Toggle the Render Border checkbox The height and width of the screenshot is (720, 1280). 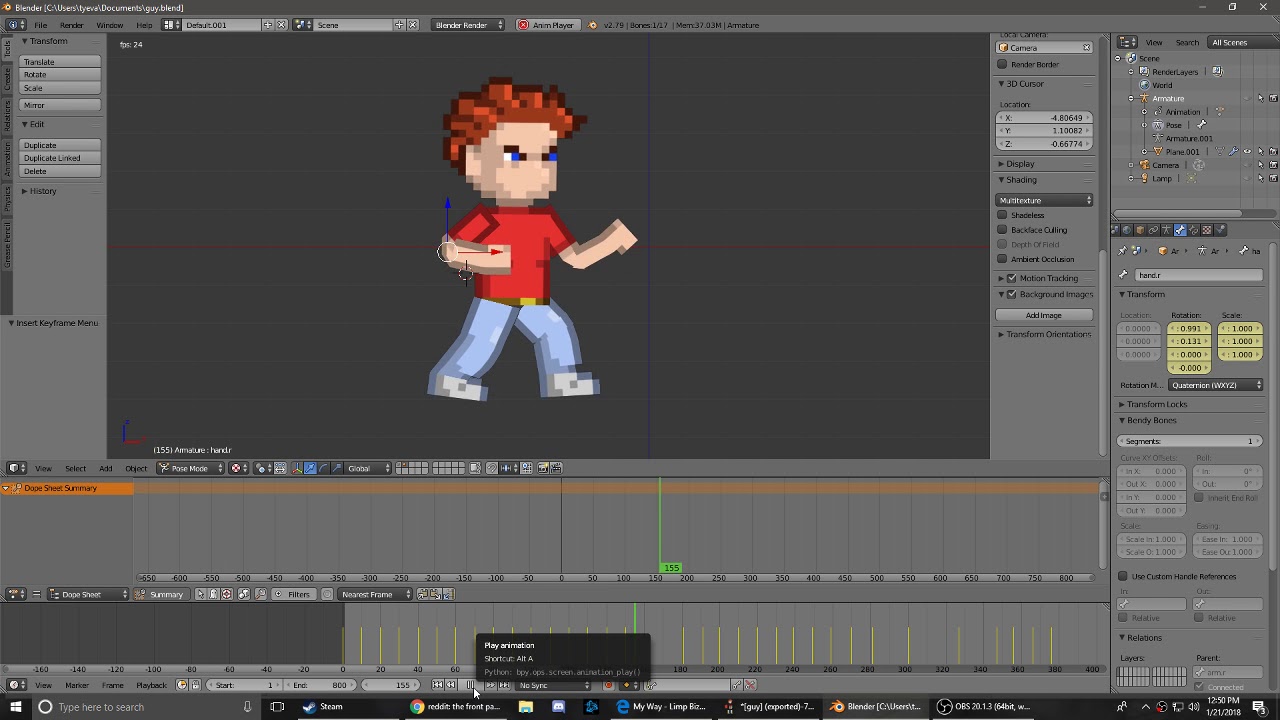[1003, 64]
